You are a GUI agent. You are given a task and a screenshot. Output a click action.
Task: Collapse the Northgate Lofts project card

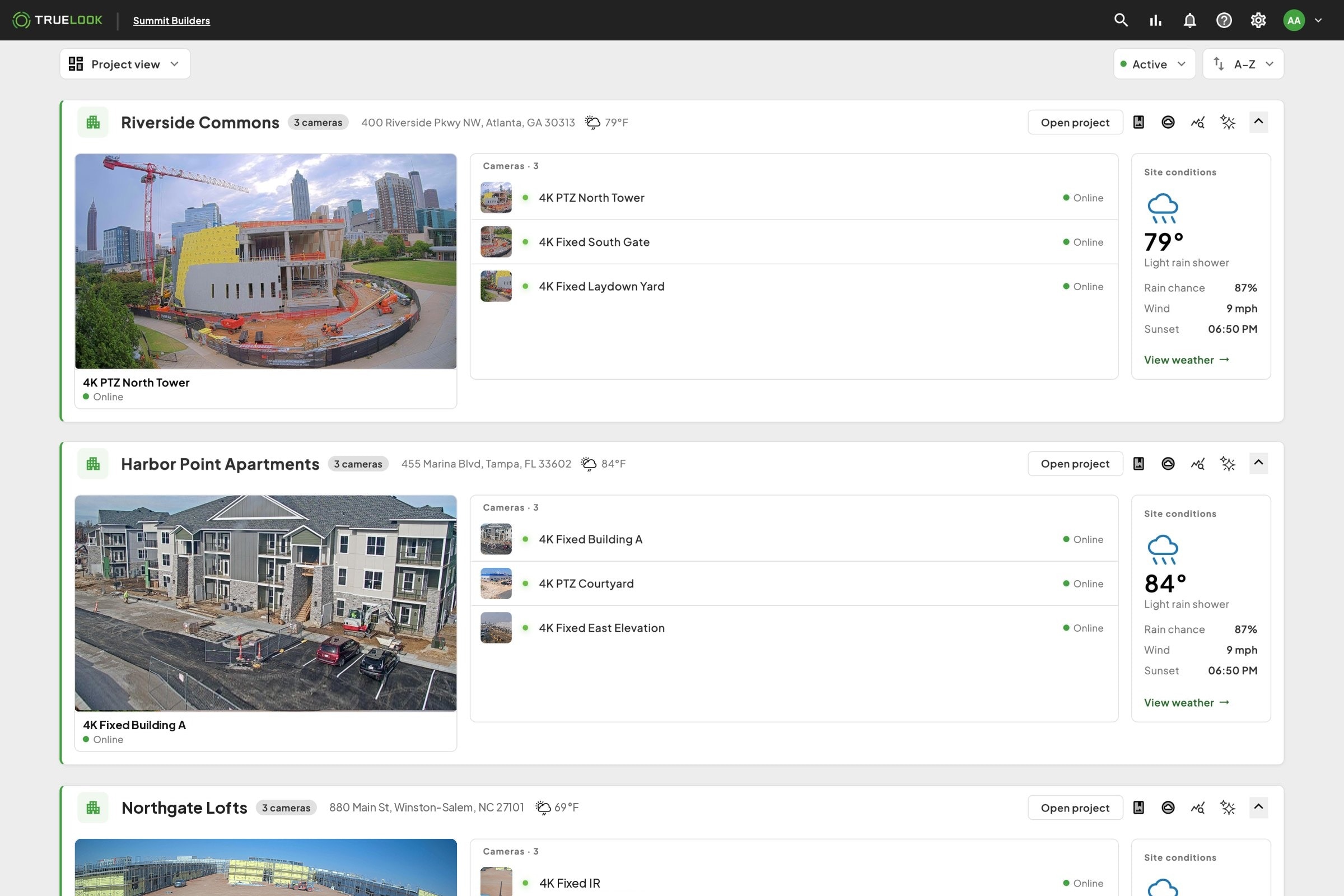coord(1258,808)
